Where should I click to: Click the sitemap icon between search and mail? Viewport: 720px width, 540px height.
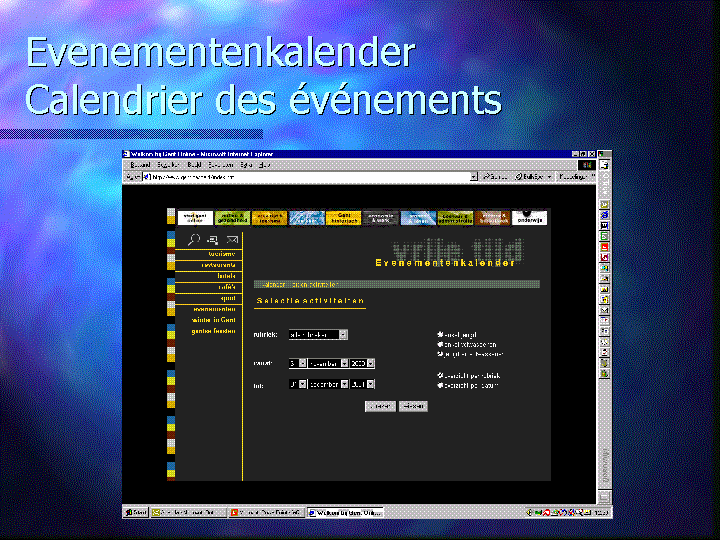(x=213, y=240)
